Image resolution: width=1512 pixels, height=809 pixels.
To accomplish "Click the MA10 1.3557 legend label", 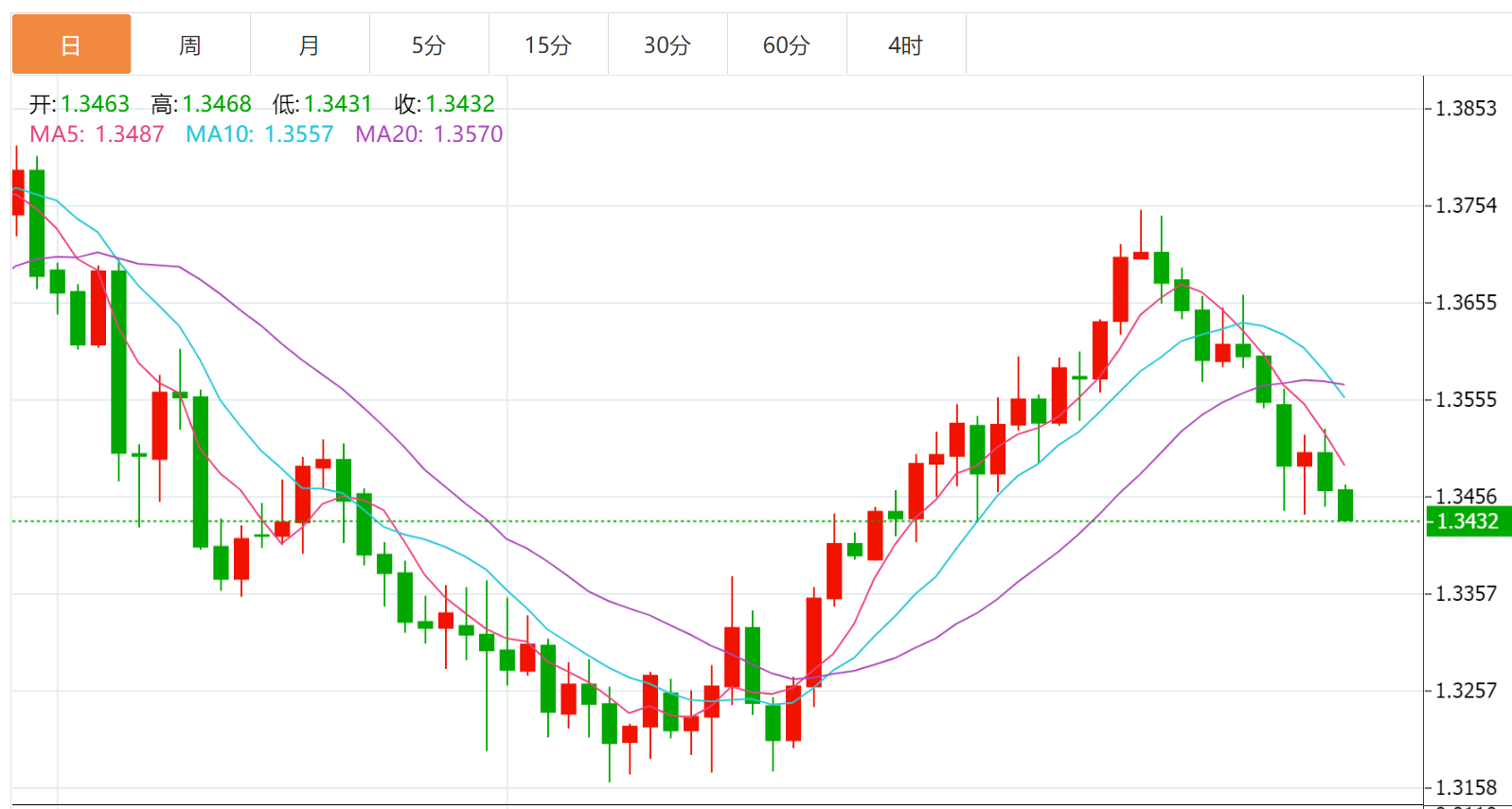I will click(x=259, y=134).
